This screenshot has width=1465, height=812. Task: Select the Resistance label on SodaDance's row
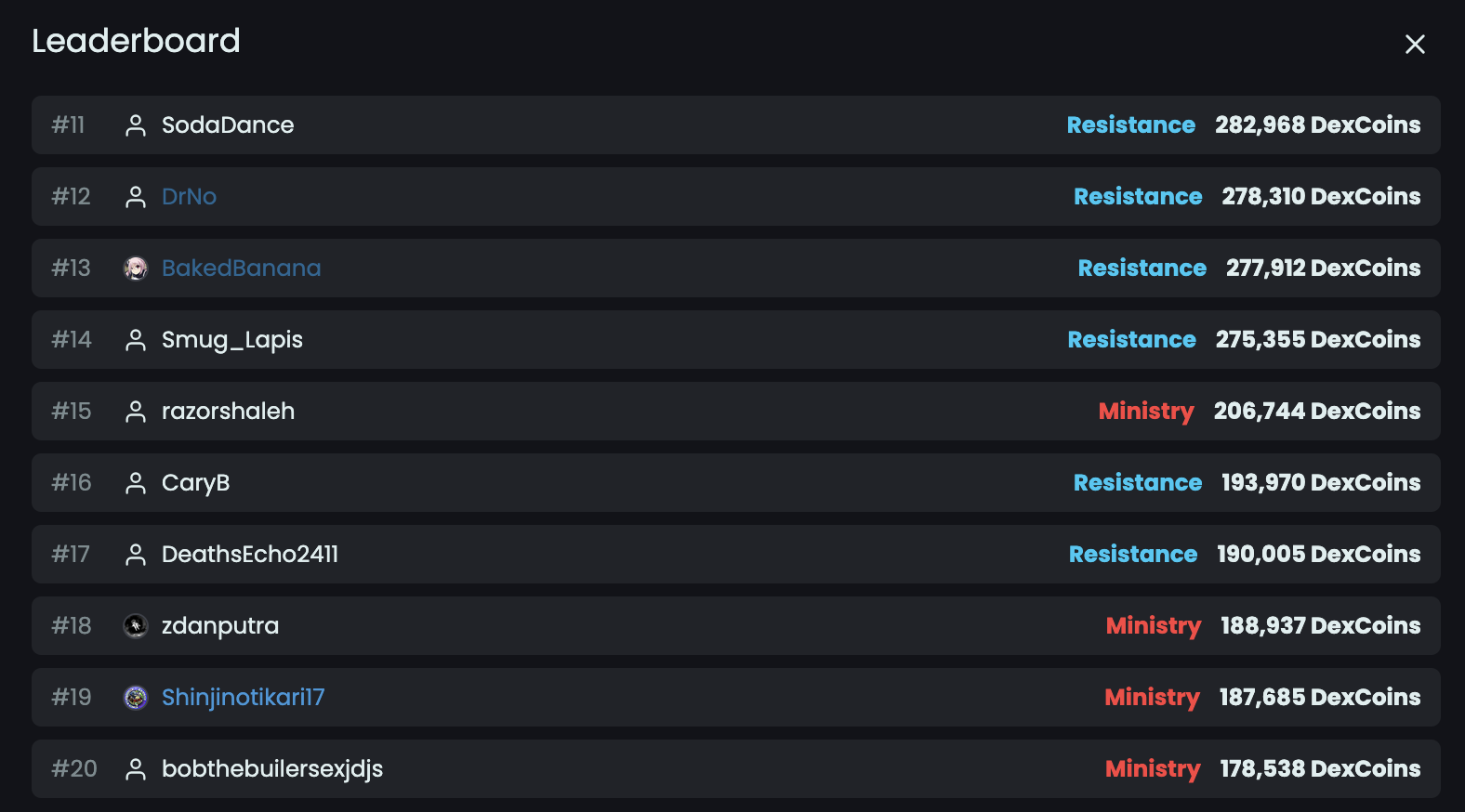[1131, 124]
